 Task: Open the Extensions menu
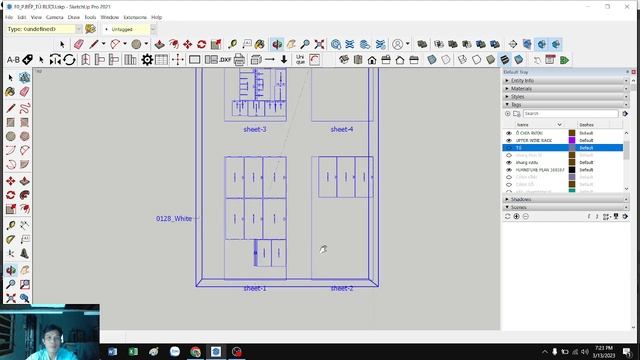tap(135, 17)
